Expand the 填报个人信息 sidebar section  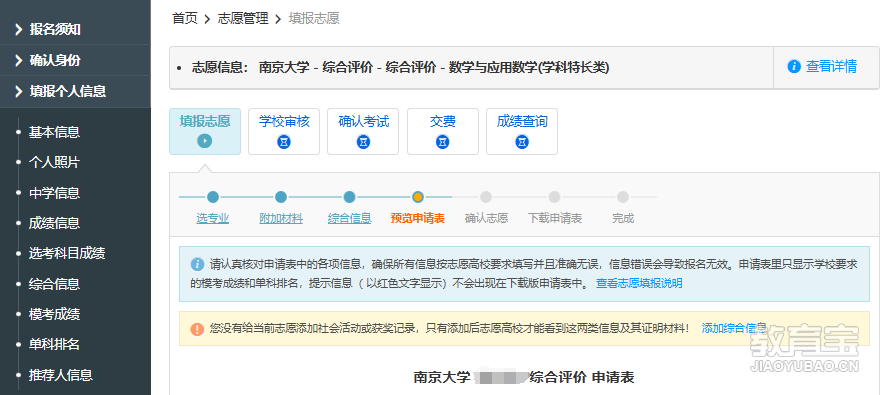pos(75,91)
